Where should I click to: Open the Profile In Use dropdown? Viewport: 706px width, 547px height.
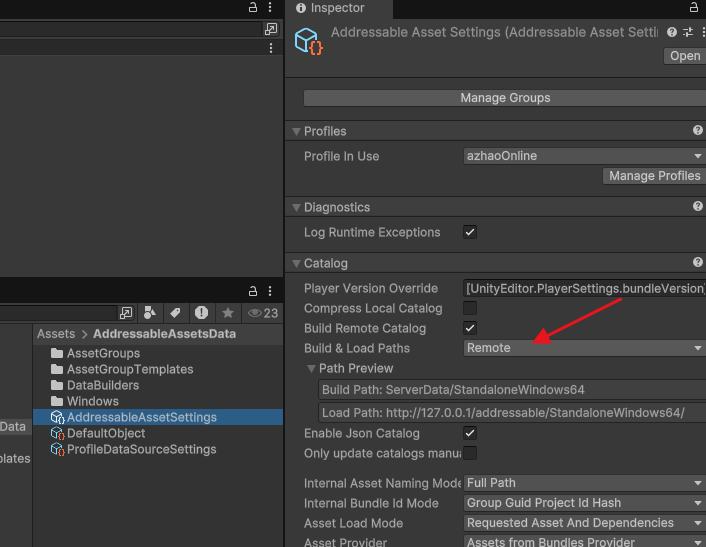tap(584, 156)
